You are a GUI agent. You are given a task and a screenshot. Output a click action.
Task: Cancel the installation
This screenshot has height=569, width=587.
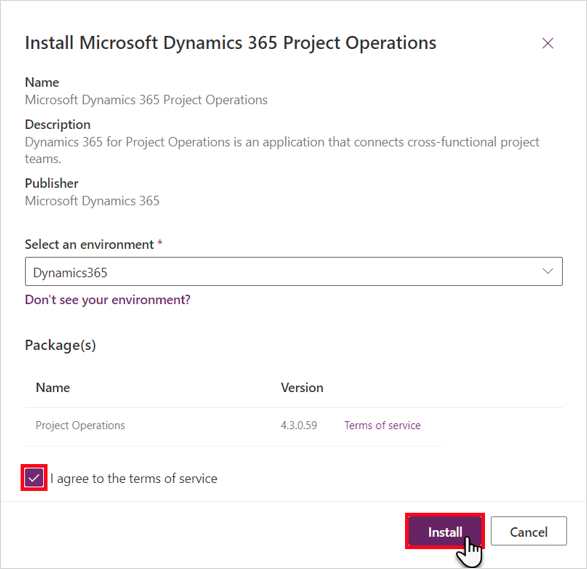[529, 532]
